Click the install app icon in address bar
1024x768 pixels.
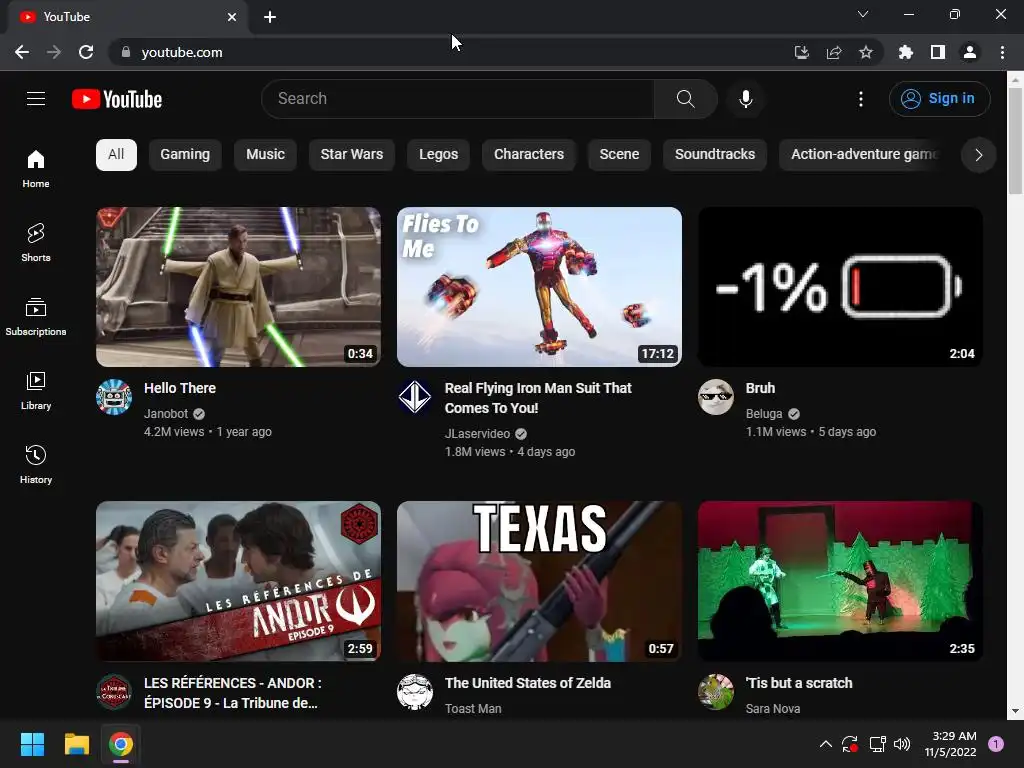point(801,52)
